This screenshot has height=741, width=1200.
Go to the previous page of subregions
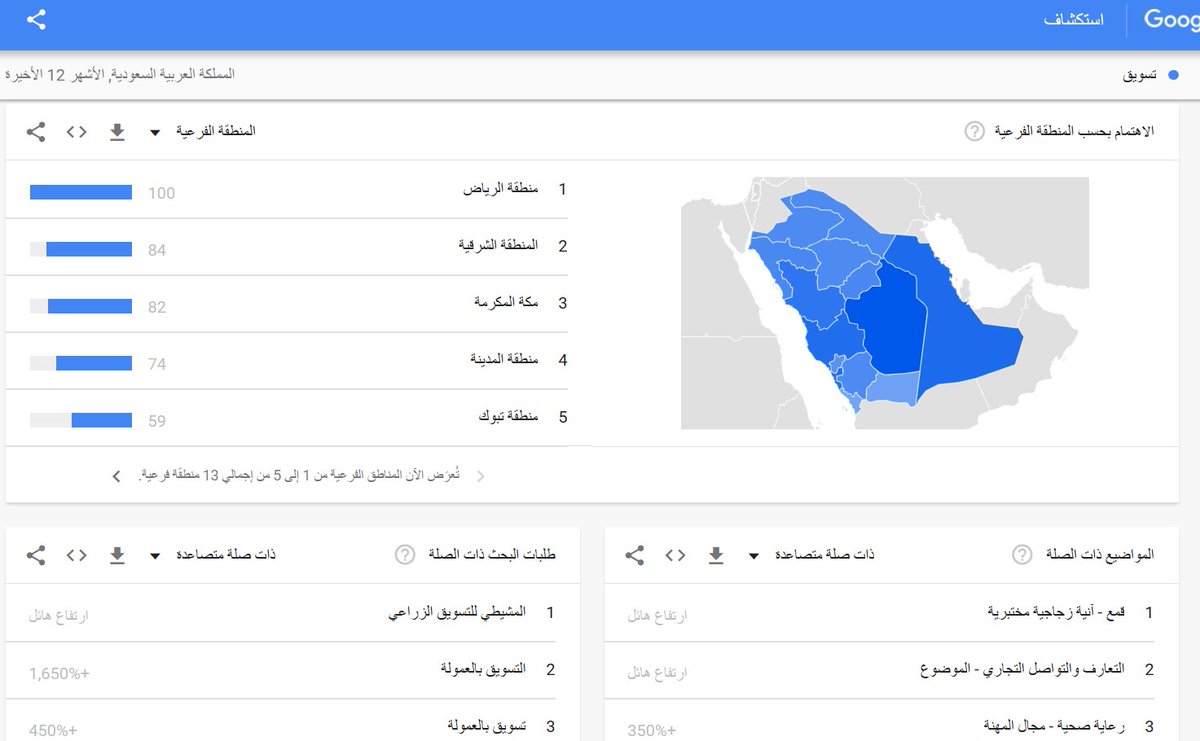(480, 476)
